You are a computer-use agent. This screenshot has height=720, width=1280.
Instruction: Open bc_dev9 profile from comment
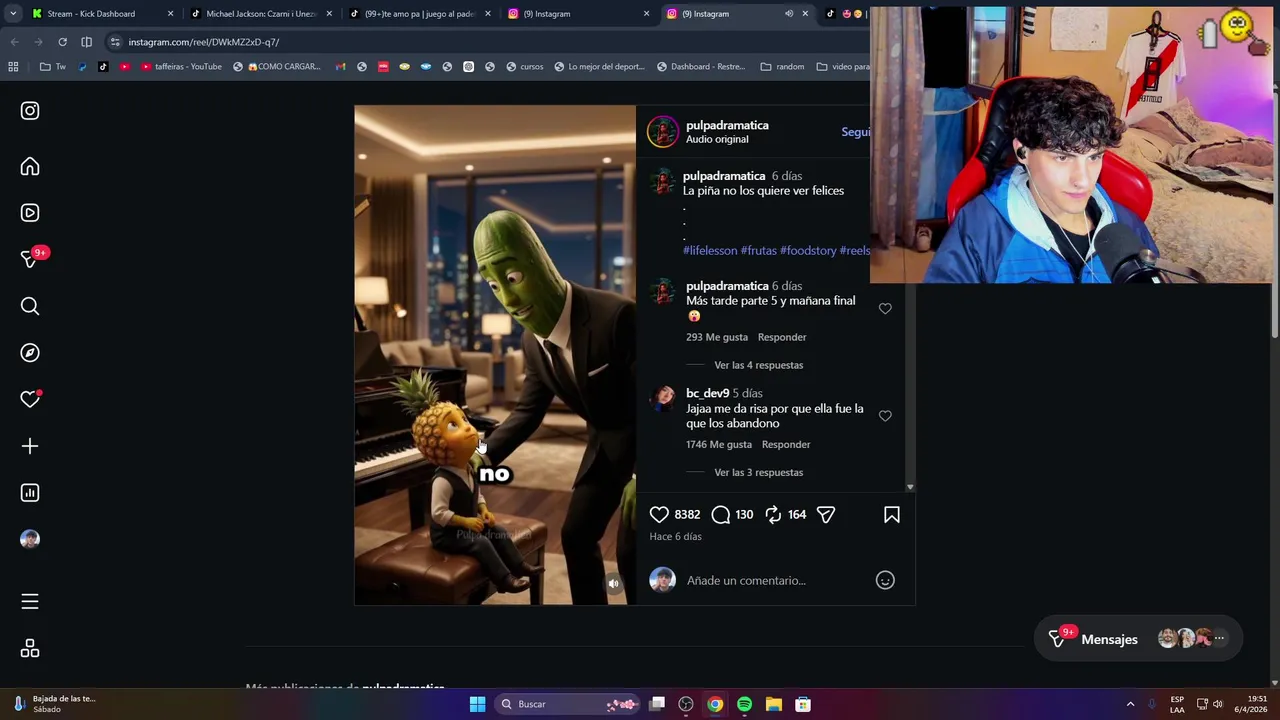click(707, 393)
